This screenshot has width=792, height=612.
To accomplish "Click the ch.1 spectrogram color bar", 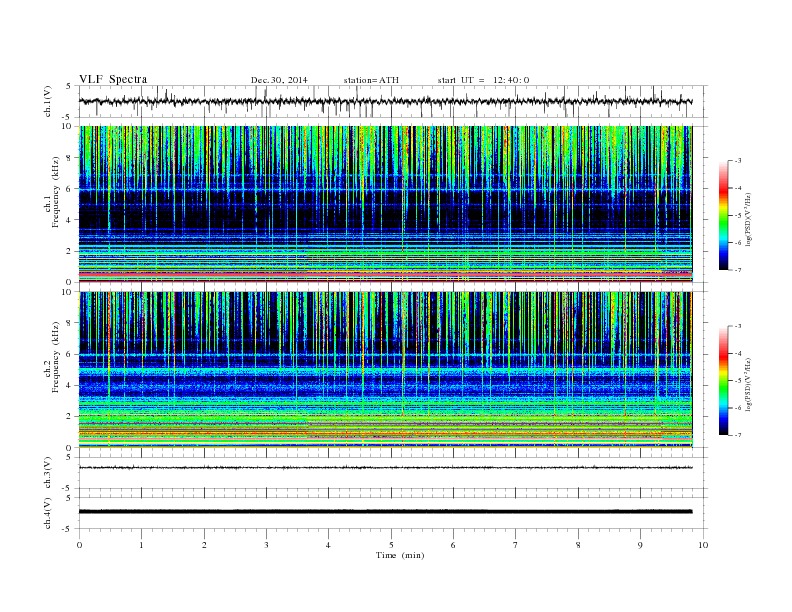I will click(x=723, y=215).
